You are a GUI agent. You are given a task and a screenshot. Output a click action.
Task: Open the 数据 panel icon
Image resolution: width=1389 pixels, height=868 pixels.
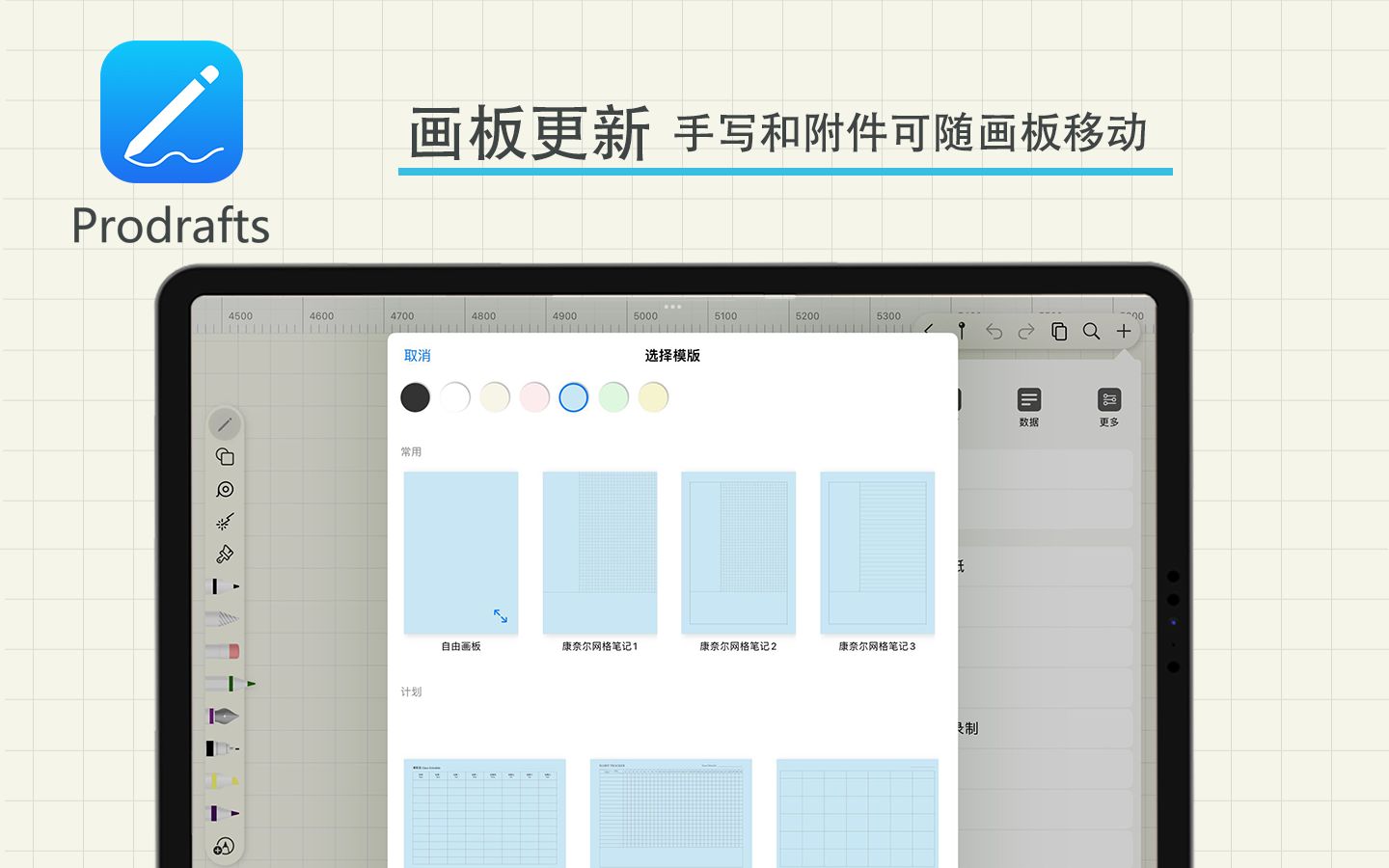(x=1029, y=407)
